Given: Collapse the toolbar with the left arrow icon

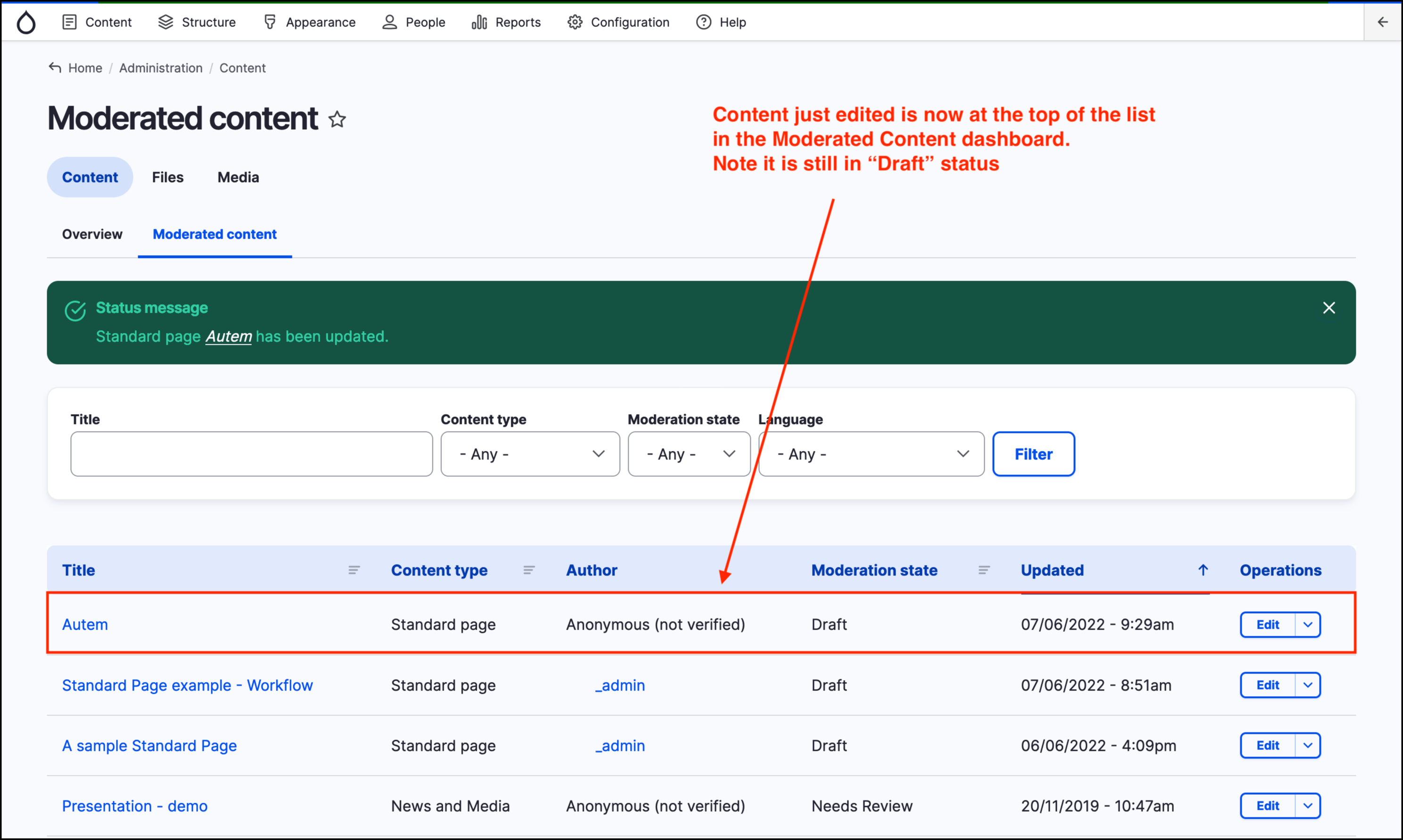Looking at the screenshot, I should coord(1383,22).
